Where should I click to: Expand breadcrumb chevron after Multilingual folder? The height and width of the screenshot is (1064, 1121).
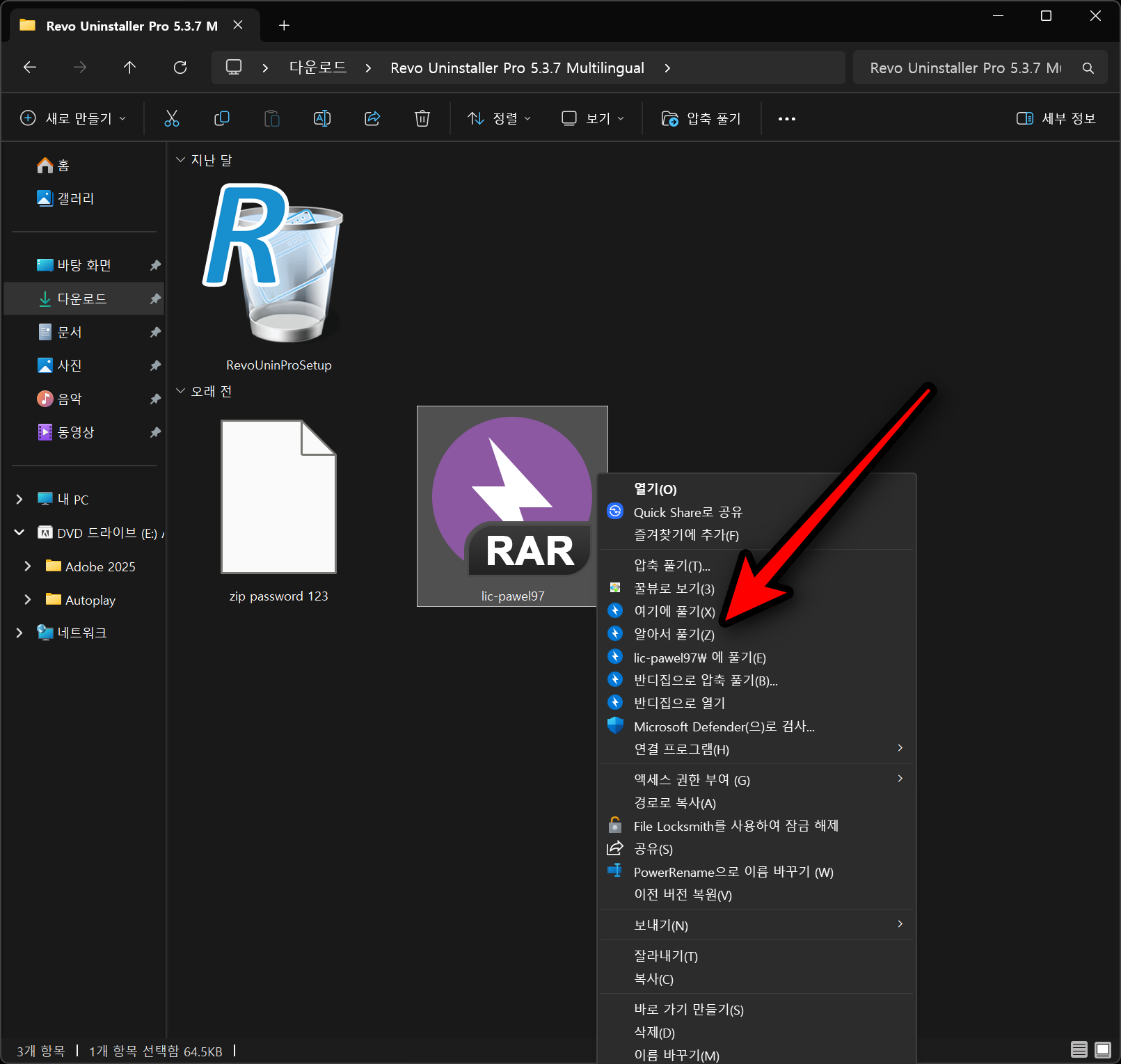(667, 68)
